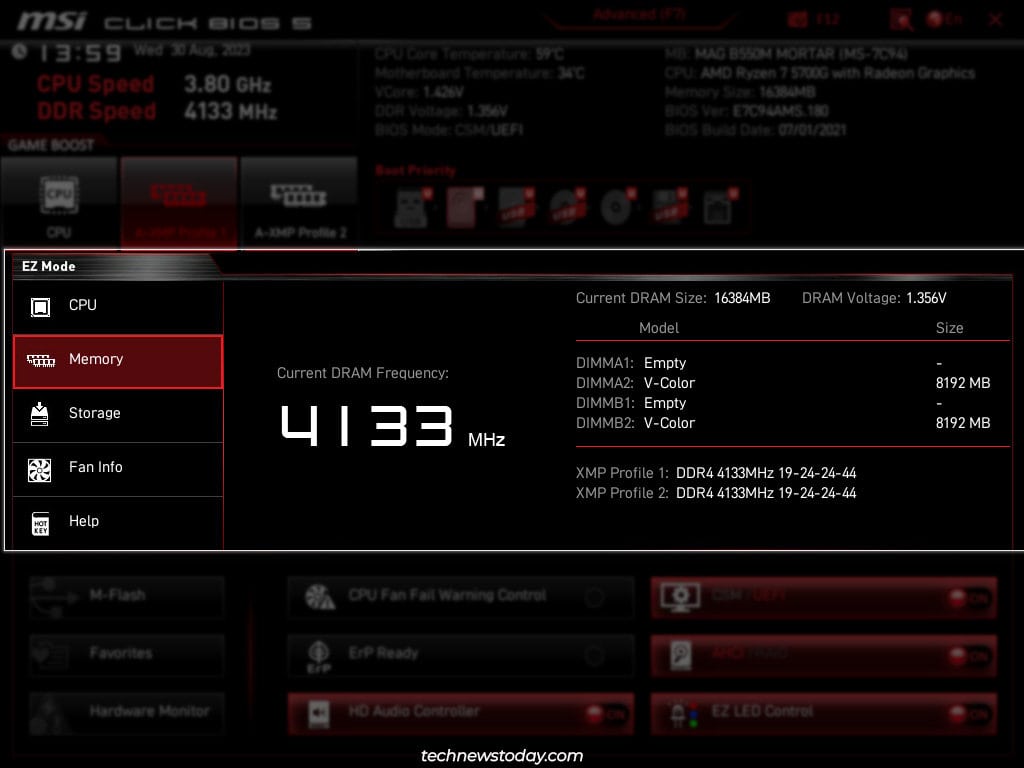
Task: Click the Size column header
Action: tap(950, 328)
